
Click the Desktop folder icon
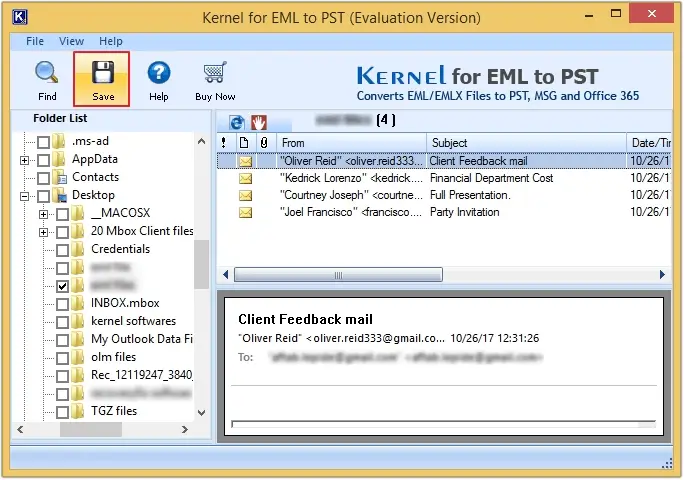pyautogui.click(x=59, y=195)
